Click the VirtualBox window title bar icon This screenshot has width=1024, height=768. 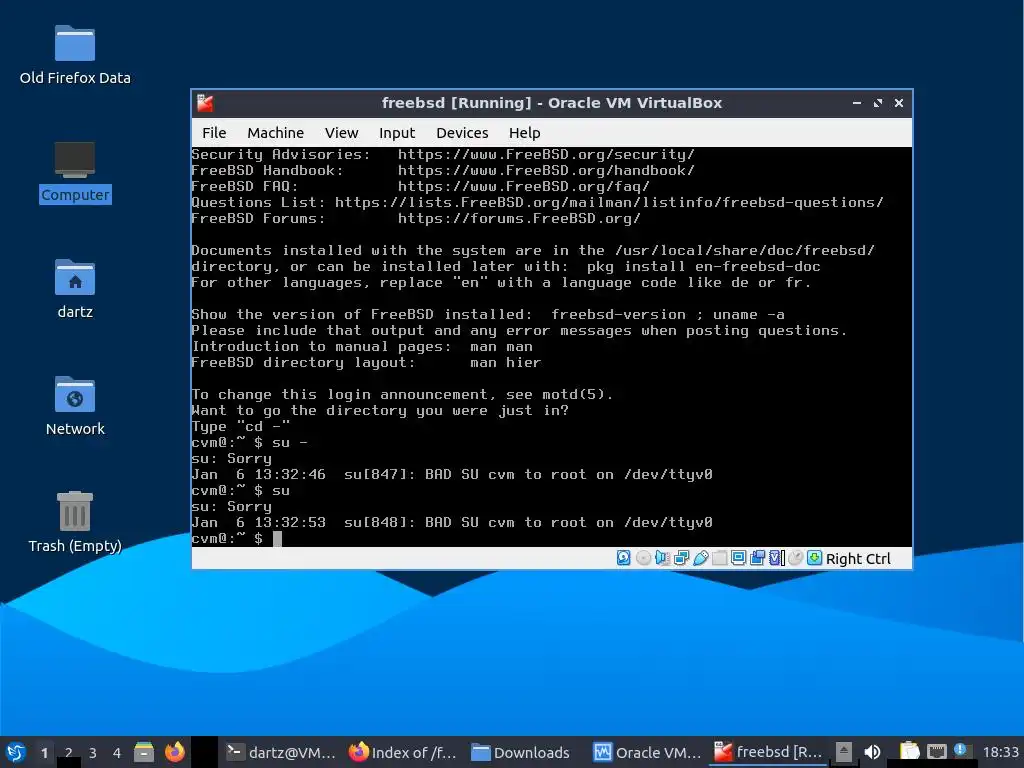[x=206, y=103]
